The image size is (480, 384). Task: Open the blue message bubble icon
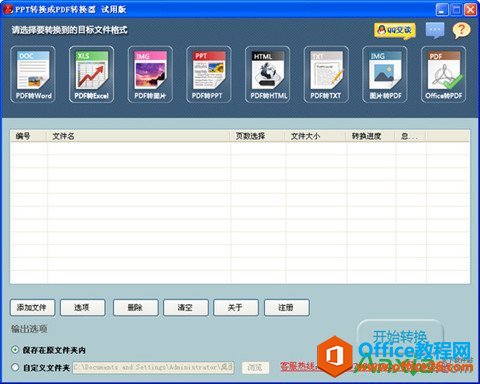[435, 30]
